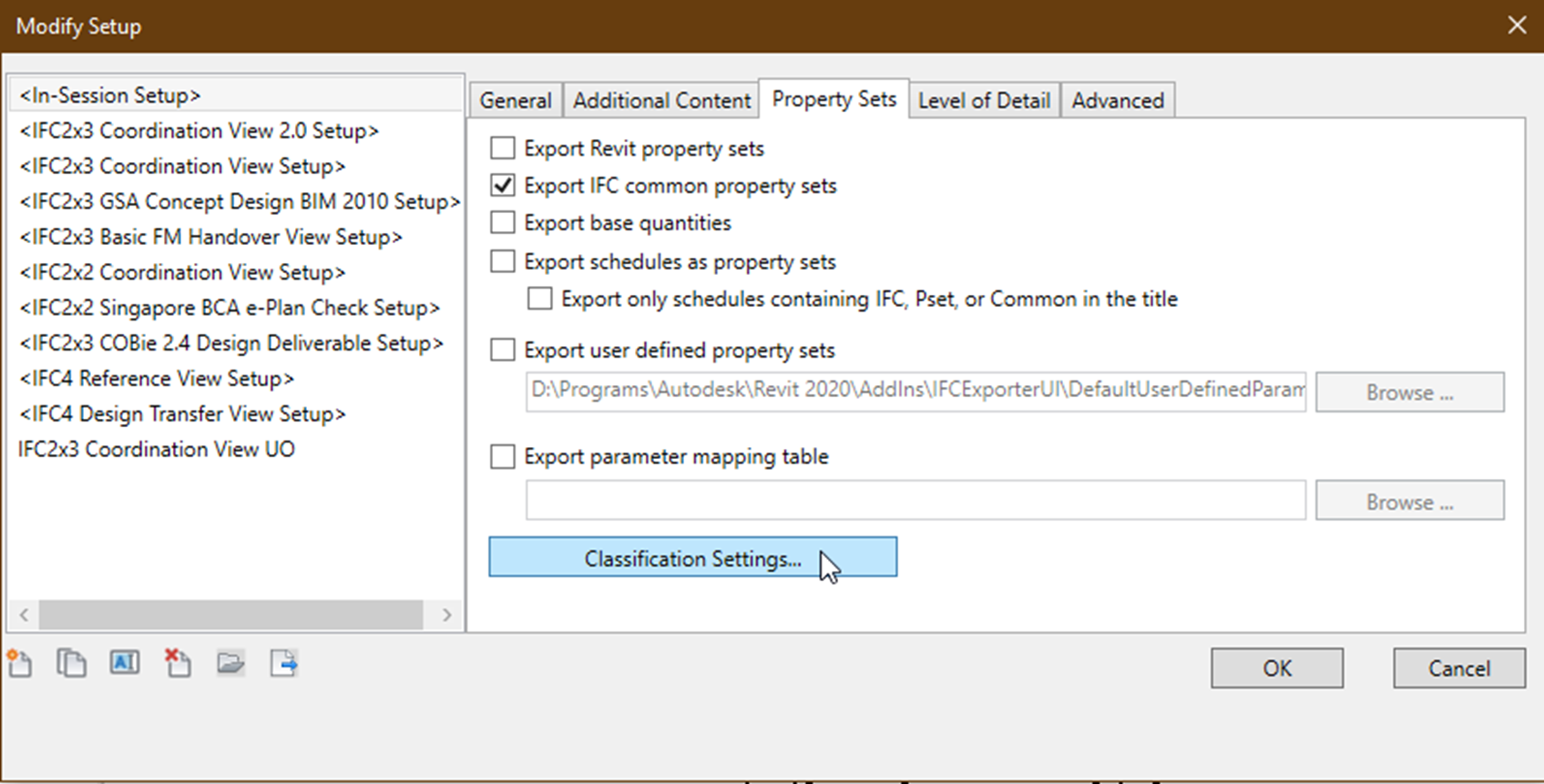
Task: Click the duplicate setup icon
Action: (71, 664)
